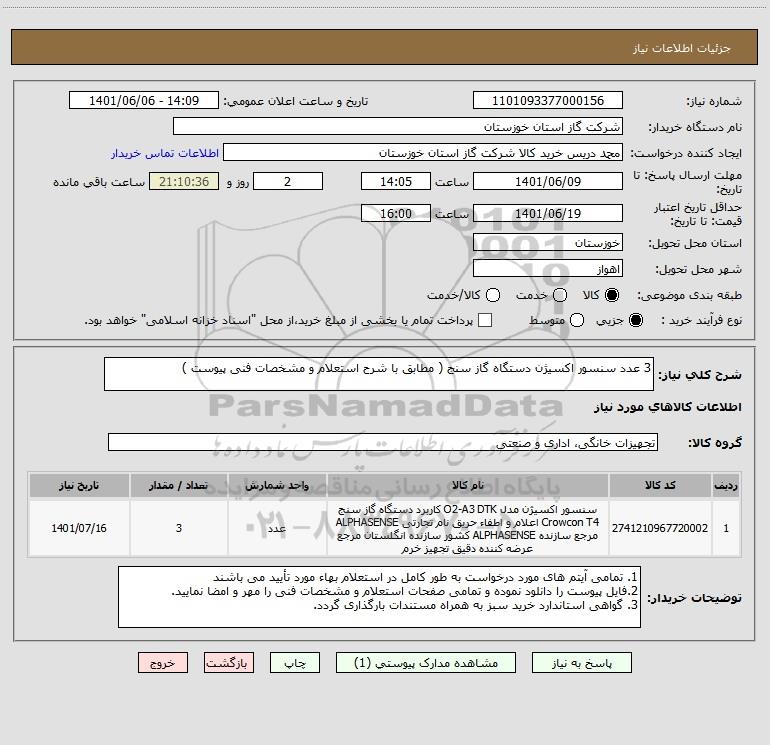The height and width of the screenshot is (745, 770).
Task: Click the تعداد / مقدار column header
Action: pyautogui.click(x=179, y=485)
